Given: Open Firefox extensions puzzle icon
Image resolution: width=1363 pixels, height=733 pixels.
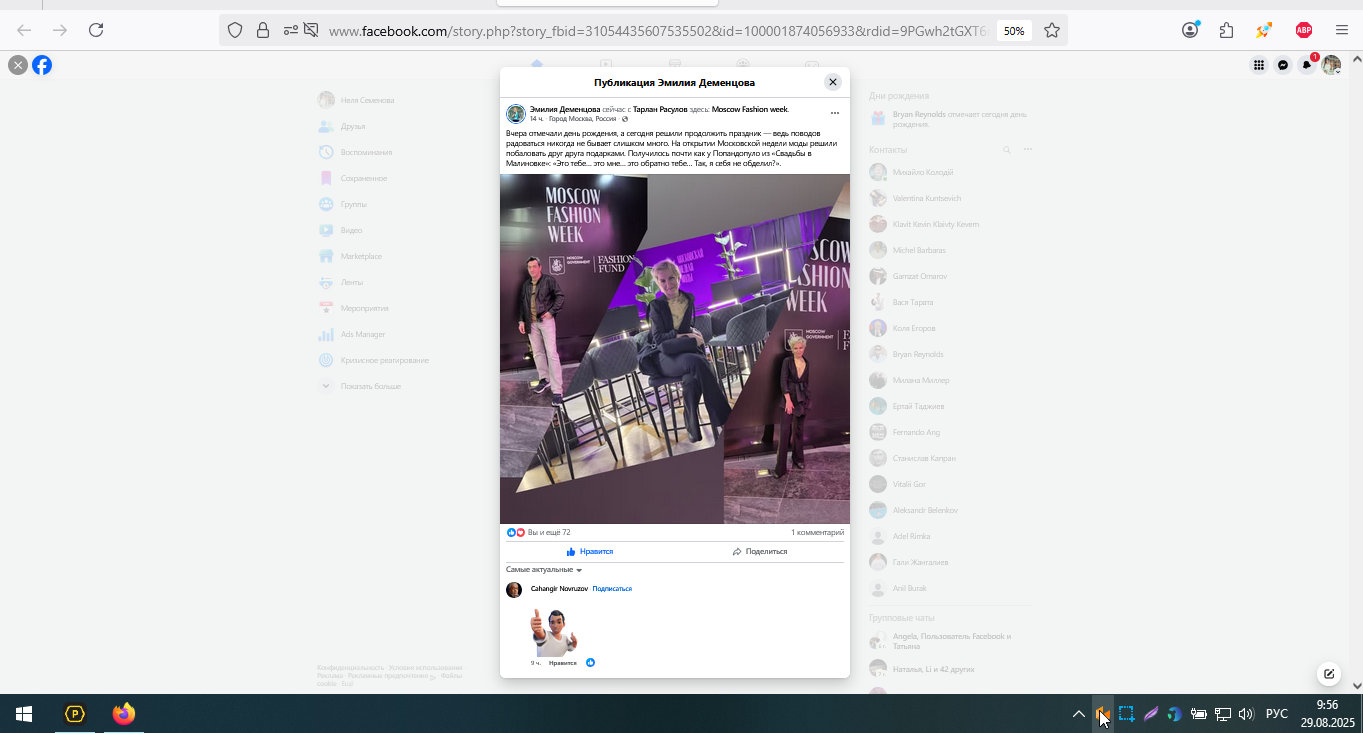Looking at the screenshot, I should click(1227, 30).
